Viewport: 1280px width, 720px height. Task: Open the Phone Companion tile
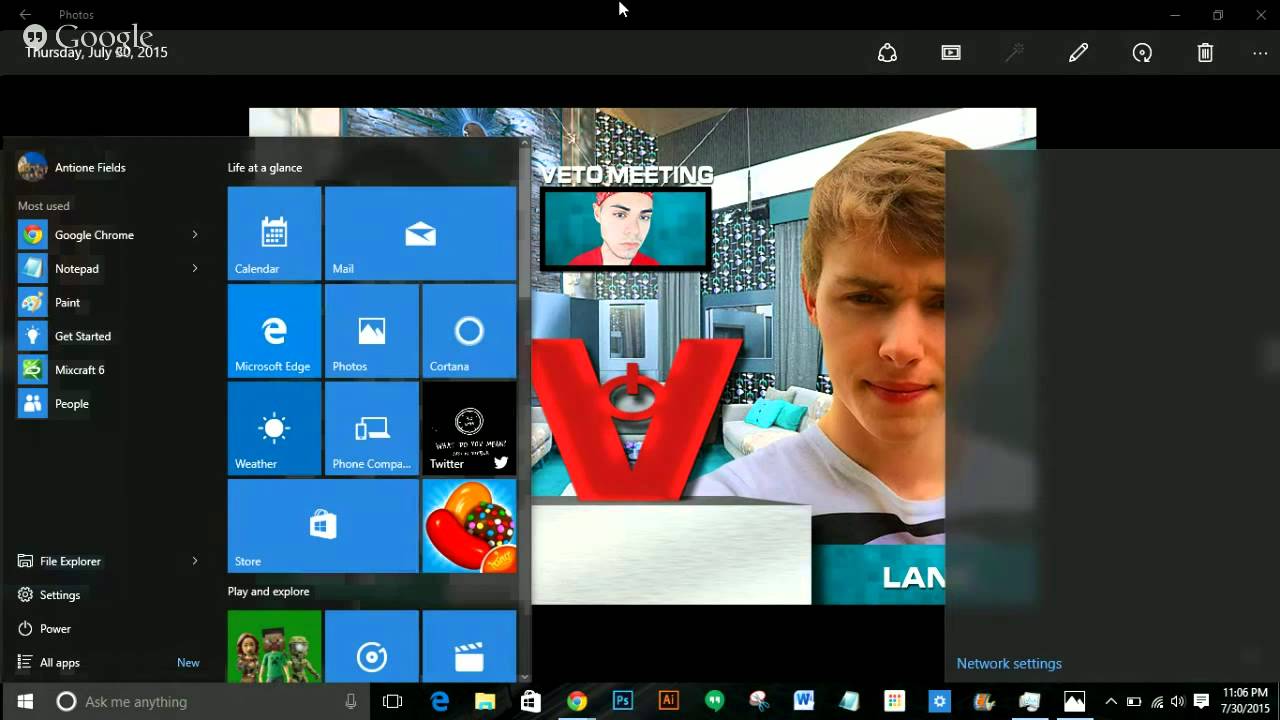click(x=371, y=428)
